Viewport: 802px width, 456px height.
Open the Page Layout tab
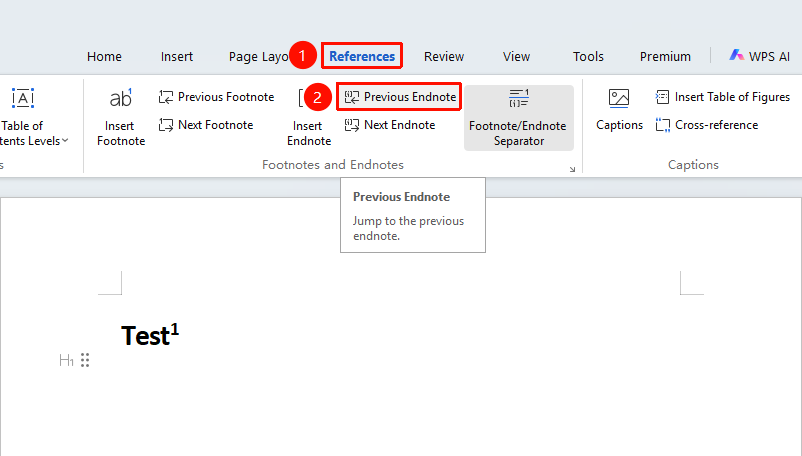point(258,56)
